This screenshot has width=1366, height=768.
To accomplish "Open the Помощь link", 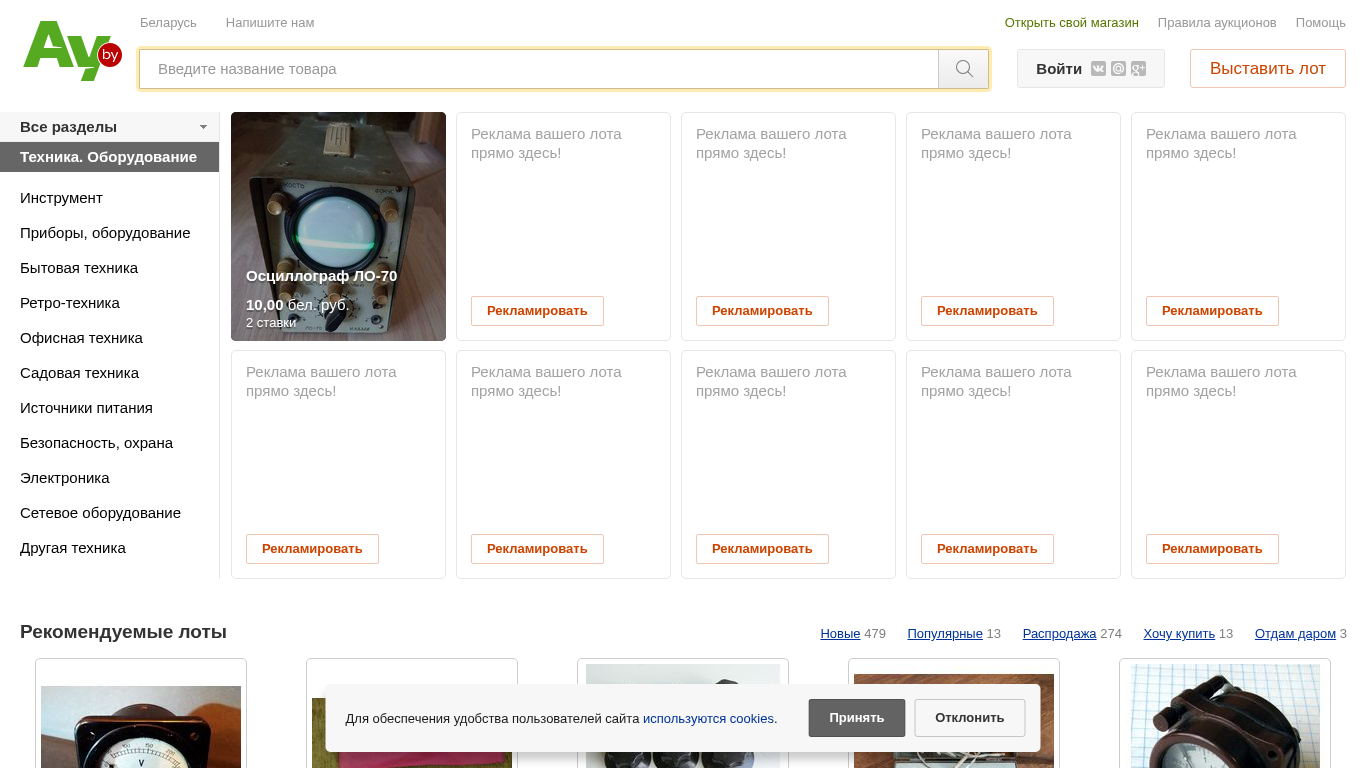I will [x=1321, y=23].
